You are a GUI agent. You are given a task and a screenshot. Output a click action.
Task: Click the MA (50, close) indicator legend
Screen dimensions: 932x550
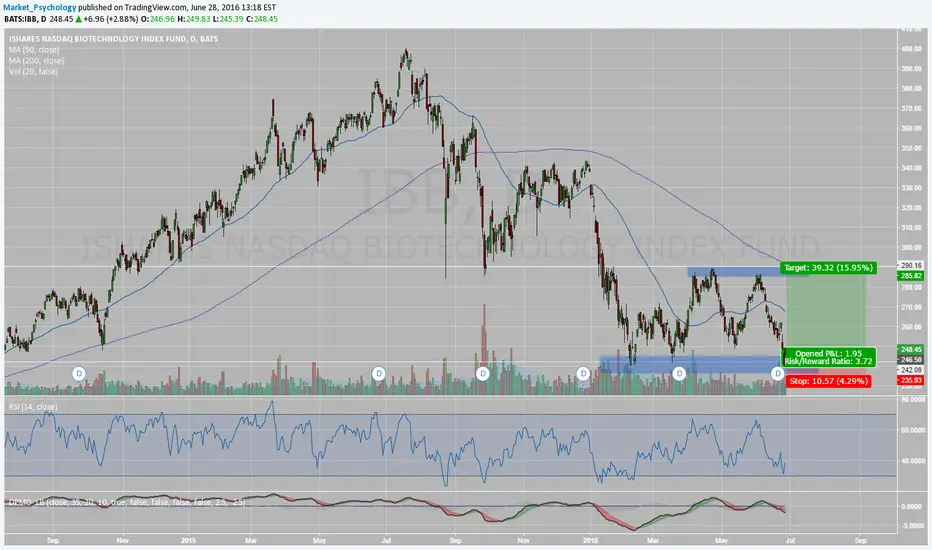coord(34,50)
